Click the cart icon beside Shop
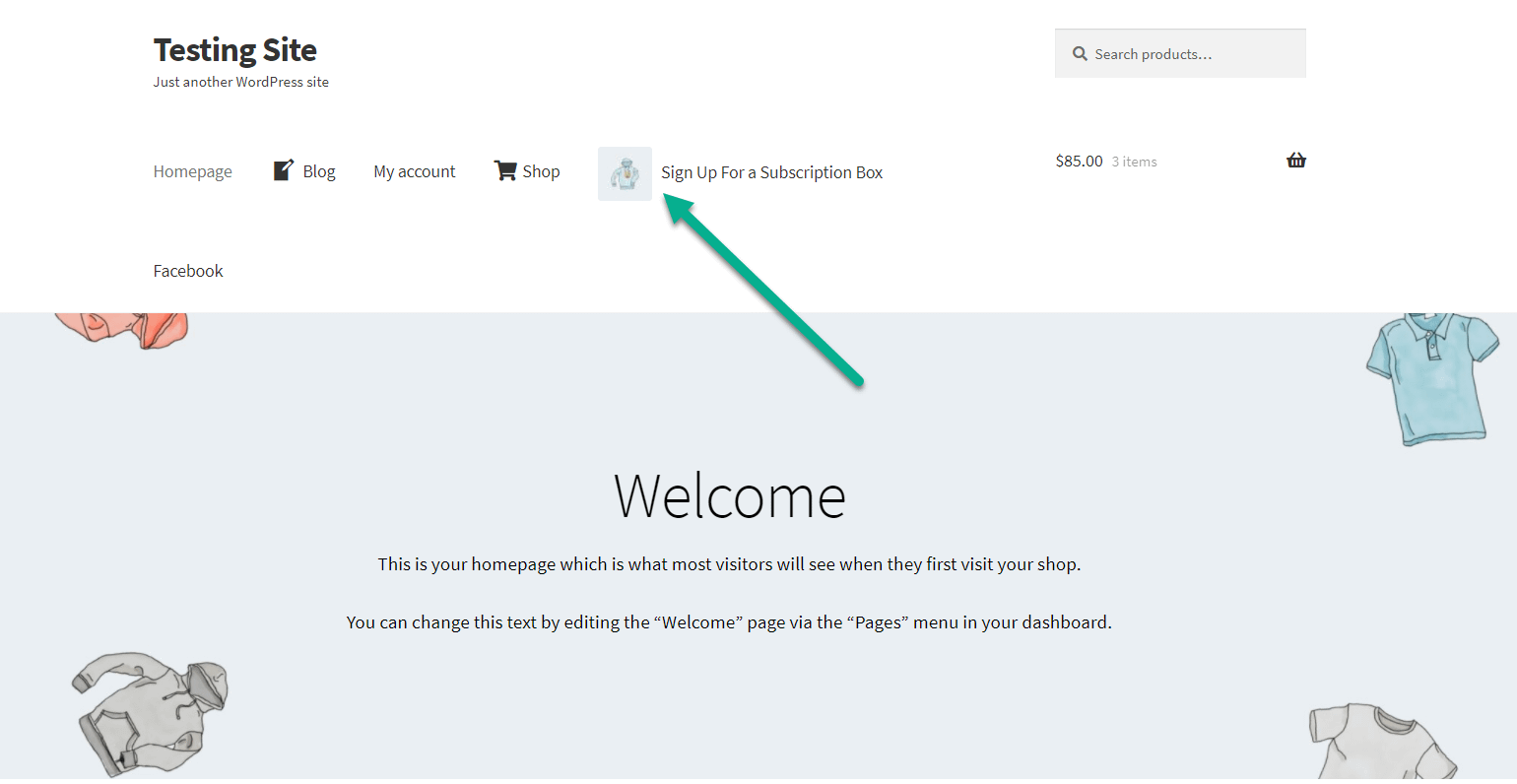Image resolution: width=1517 pixels, height=784 pixels. (504, 169)
